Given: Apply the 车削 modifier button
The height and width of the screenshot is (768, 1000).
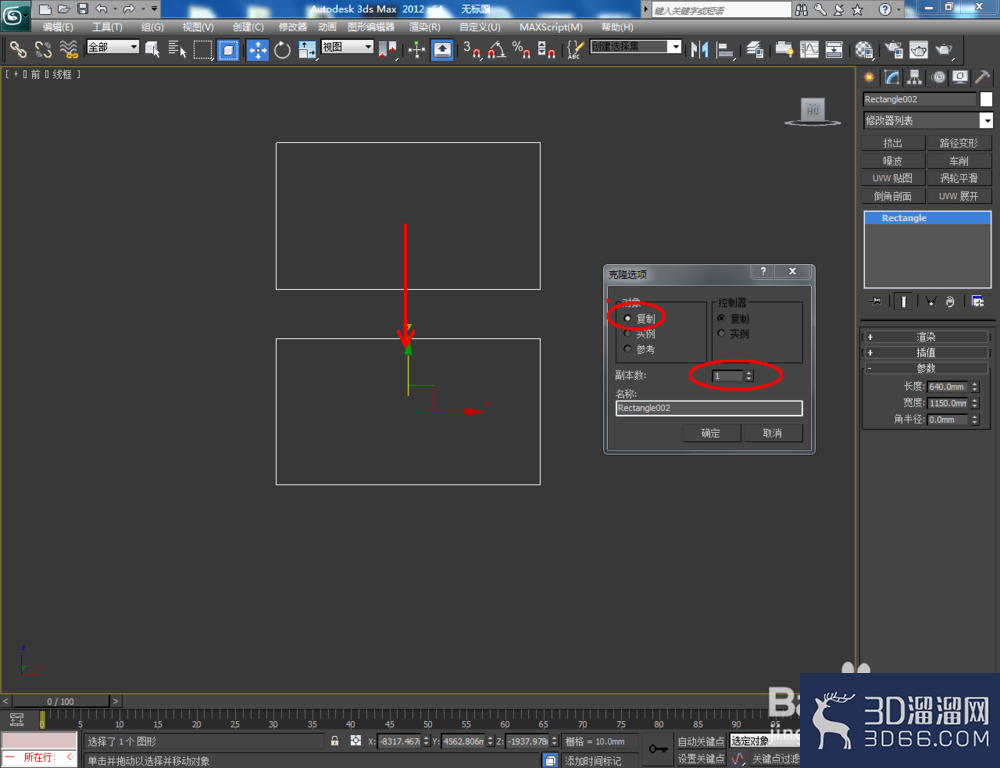Looking at the screenshot, I should pos(959,161).
